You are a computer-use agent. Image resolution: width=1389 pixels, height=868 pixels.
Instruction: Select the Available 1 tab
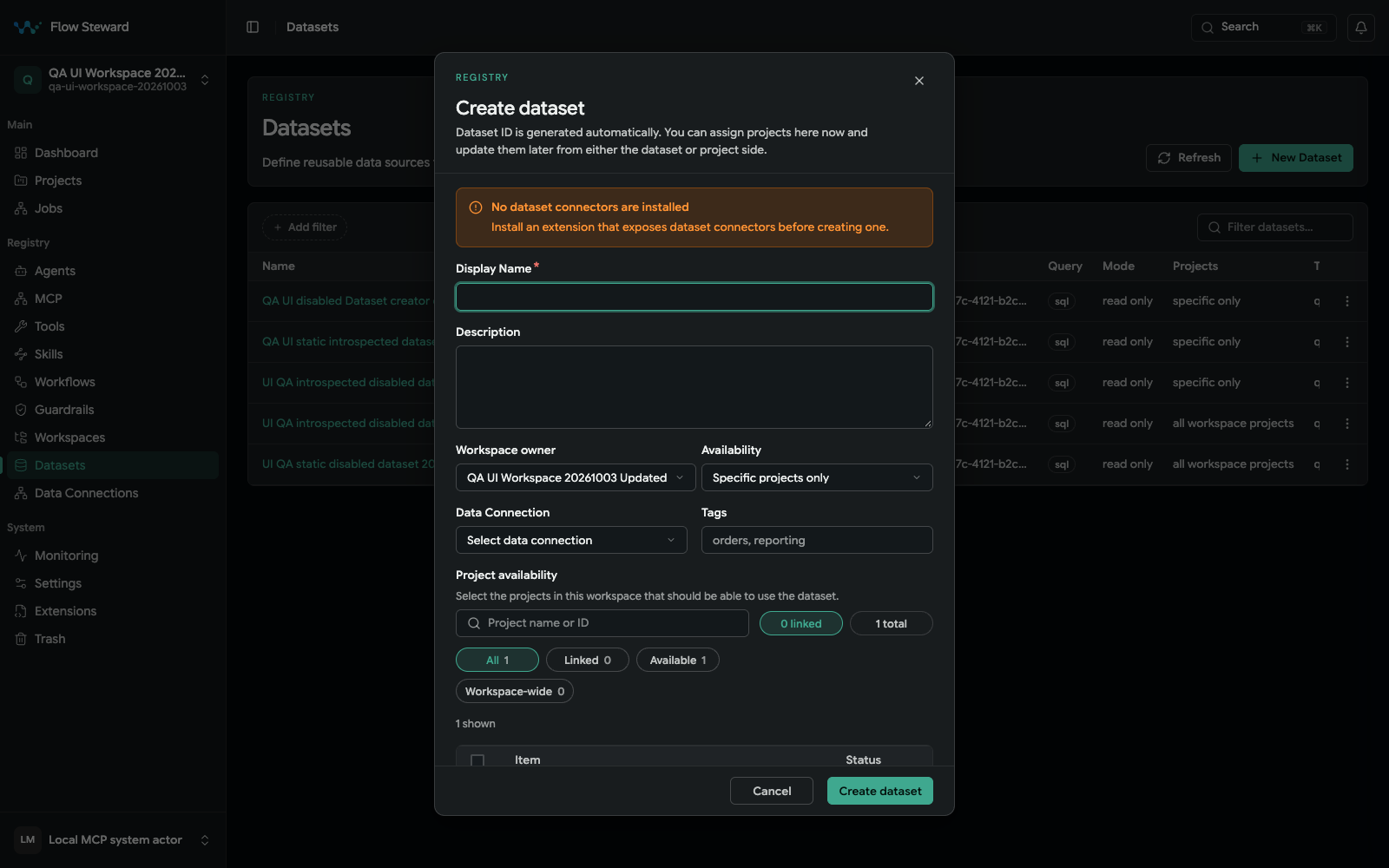678,660
